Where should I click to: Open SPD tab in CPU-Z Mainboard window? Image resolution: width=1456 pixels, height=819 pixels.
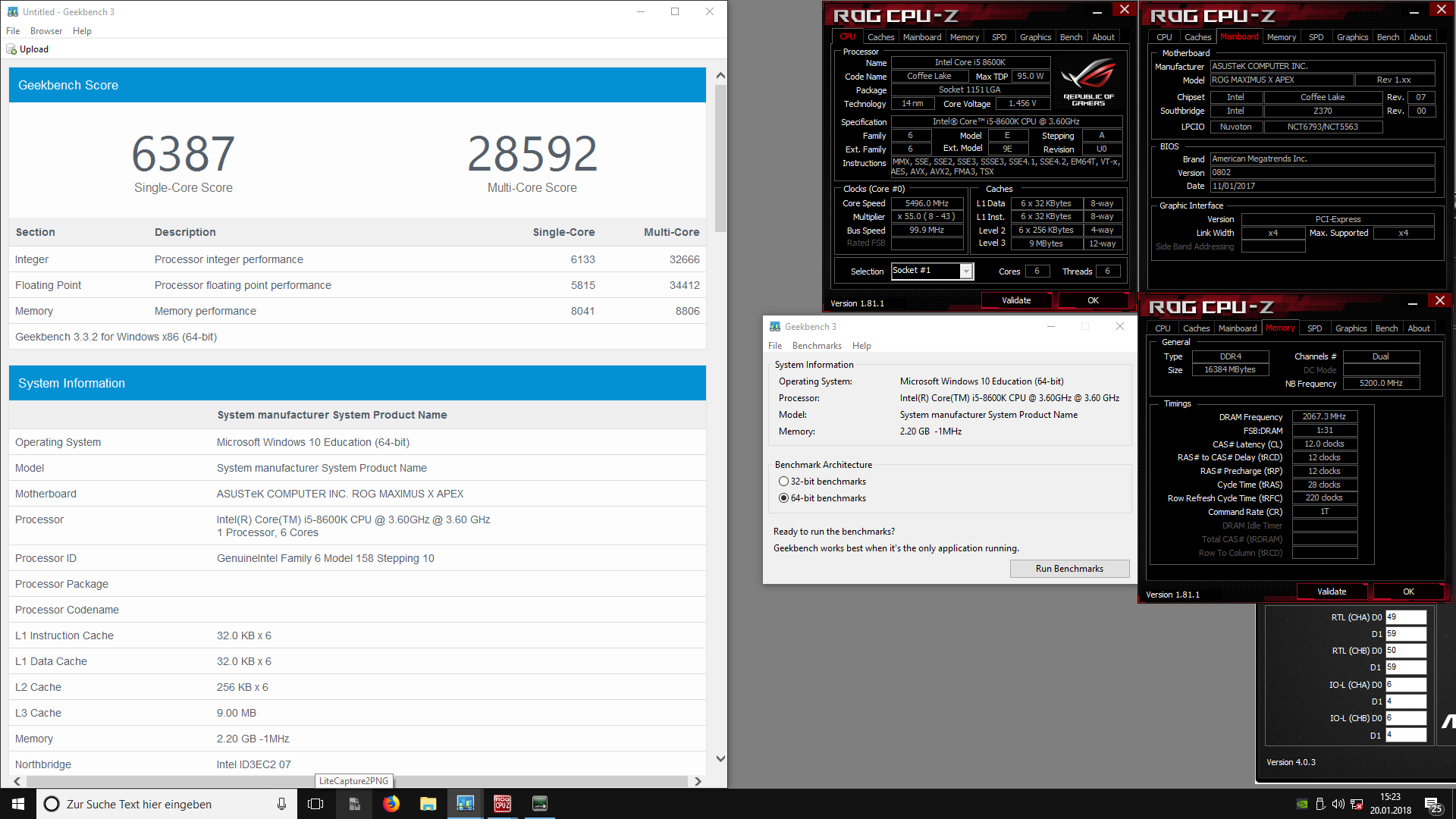(x=1316, y=37)
